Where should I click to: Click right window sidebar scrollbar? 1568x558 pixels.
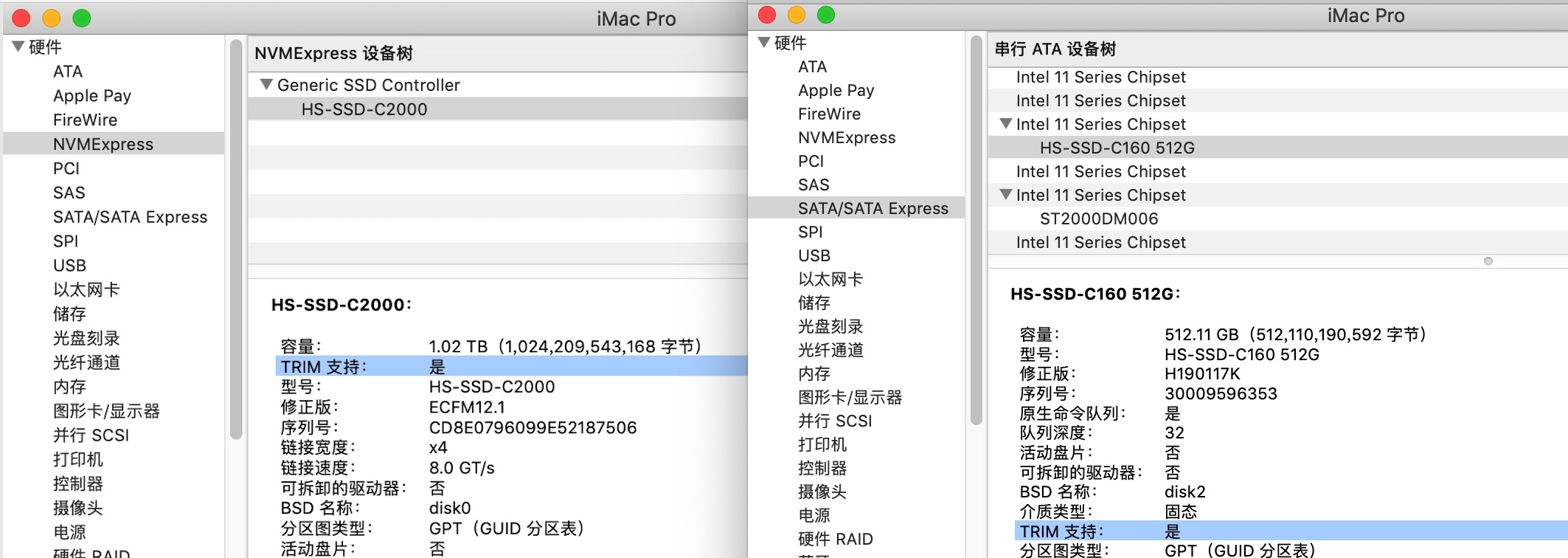point(976,230)
